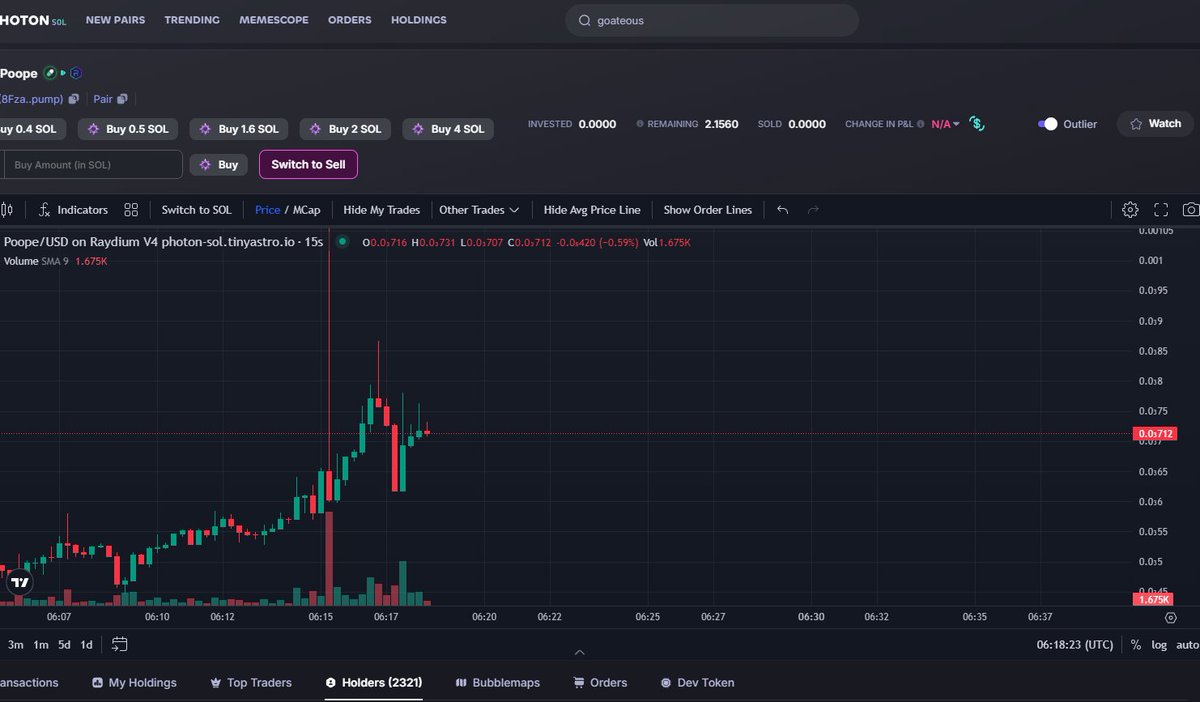Select the 5d time range

(64, 645)
